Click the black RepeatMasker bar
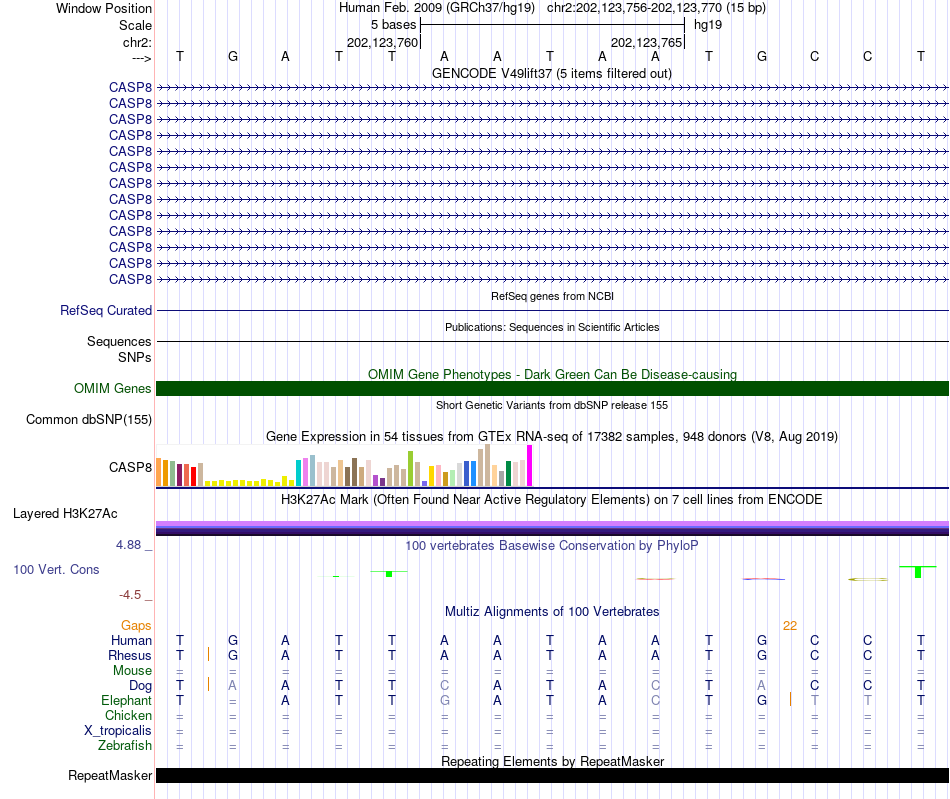 (552, 775)
